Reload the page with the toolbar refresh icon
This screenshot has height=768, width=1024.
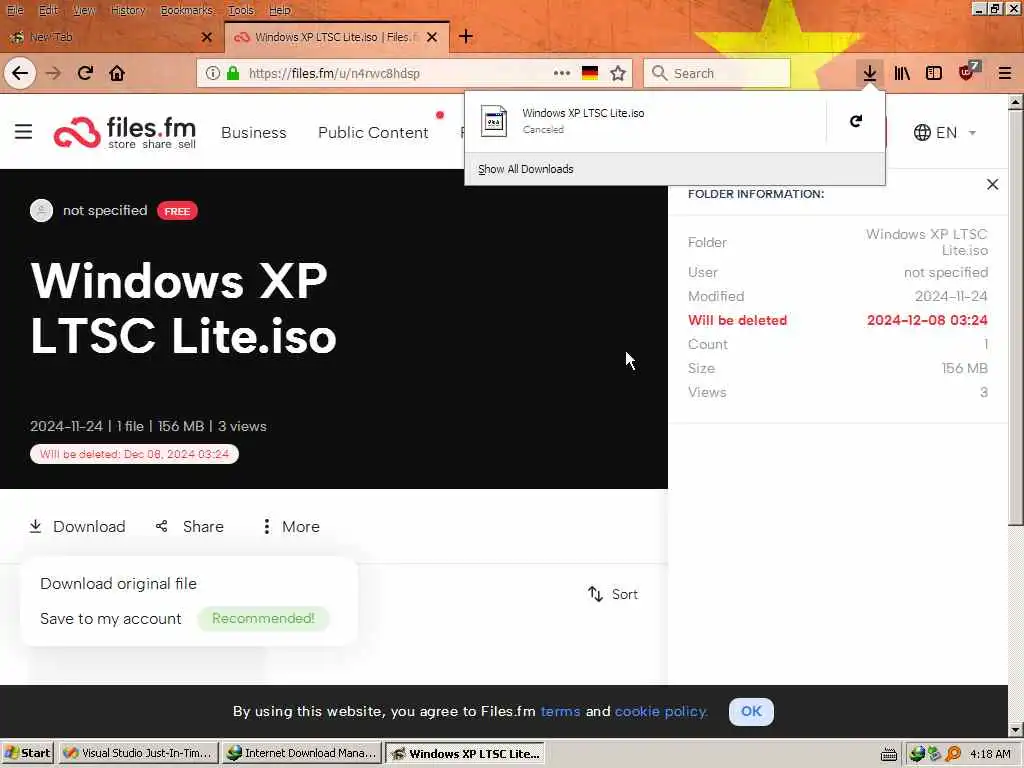click(85, 73)
